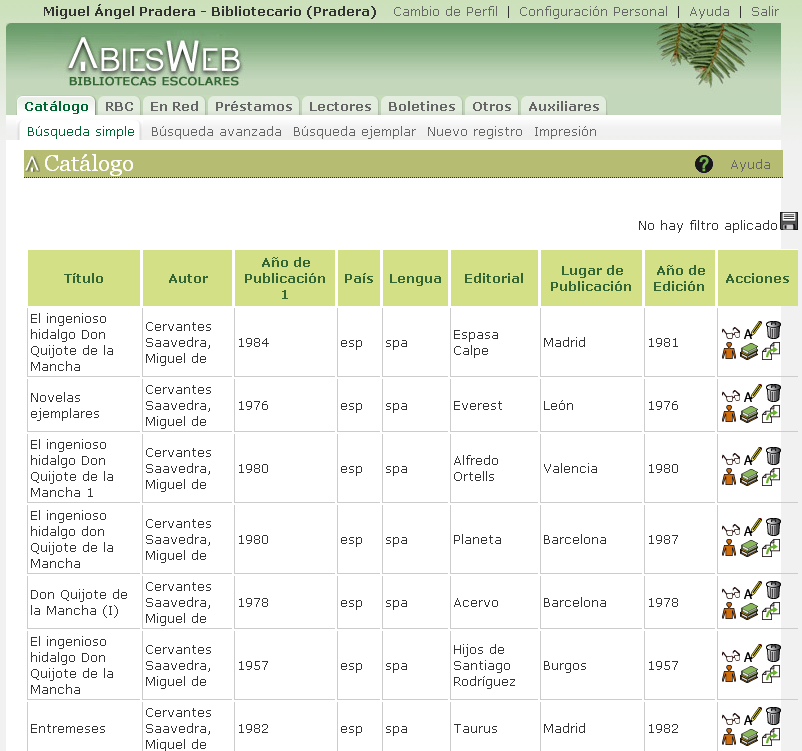Open the En Red tab

pyautogui.click(x=174, y=106)
